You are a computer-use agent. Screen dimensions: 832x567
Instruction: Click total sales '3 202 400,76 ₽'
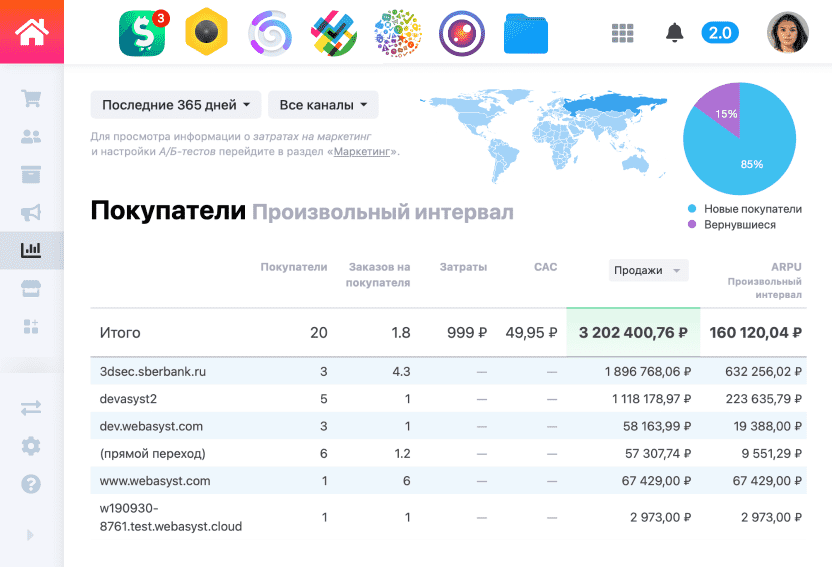[x=633, y=333]
